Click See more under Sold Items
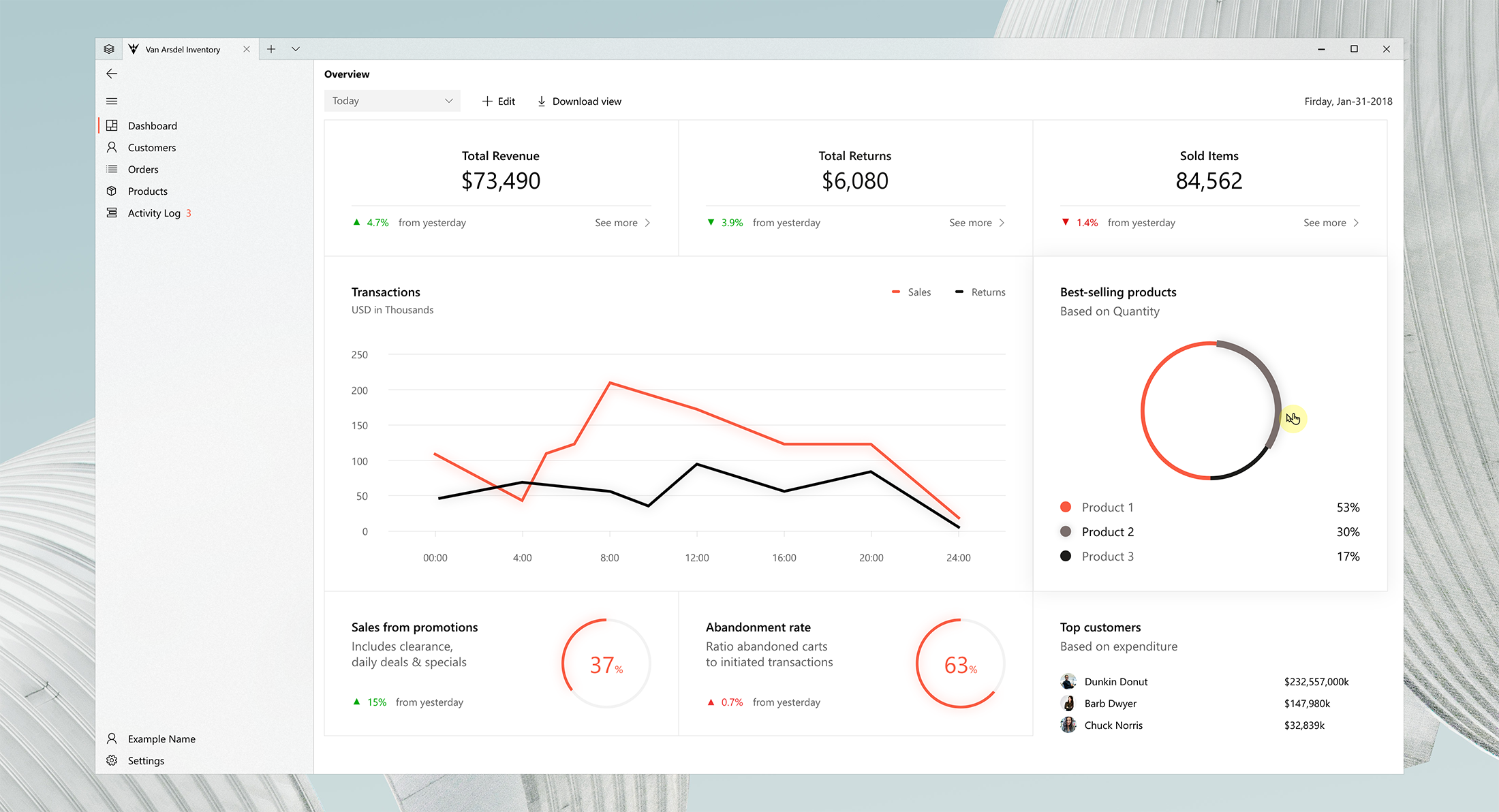This screenshot has height=812, width=1499. click(x=1325, y=223)
